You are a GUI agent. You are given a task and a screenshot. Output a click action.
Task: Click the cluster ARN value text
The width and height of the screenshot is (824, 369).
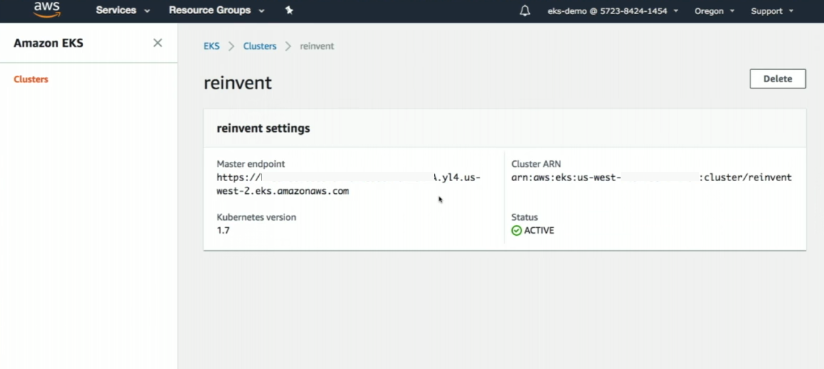tap(651, 178)
